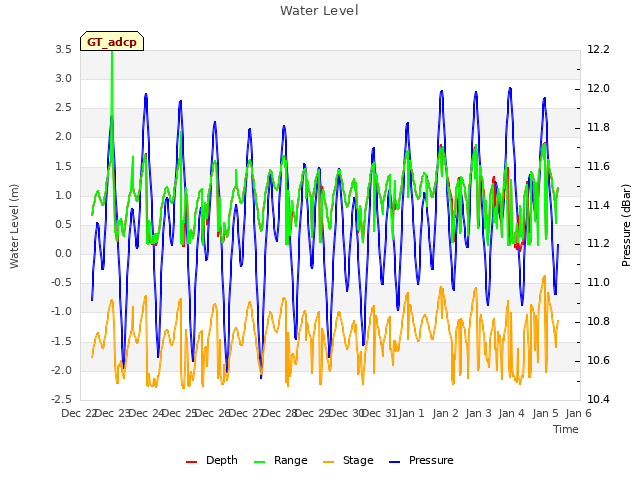Click the green Range legend swatch
This screenshot has width=640, height=480.
(x=259, y=462)
